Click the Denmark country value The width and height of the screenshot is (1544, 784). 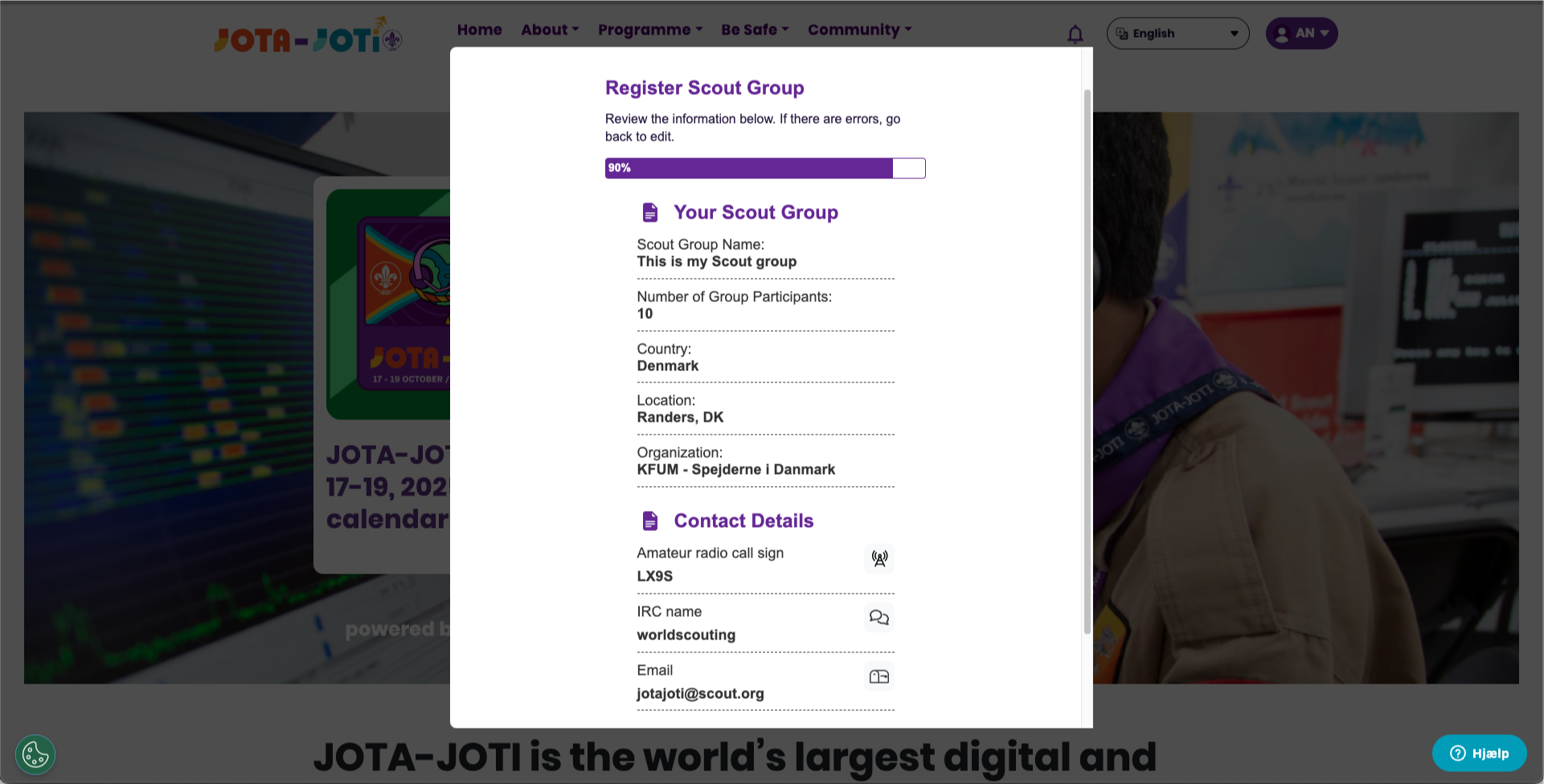pyautogui.click(x=668, y=366)
